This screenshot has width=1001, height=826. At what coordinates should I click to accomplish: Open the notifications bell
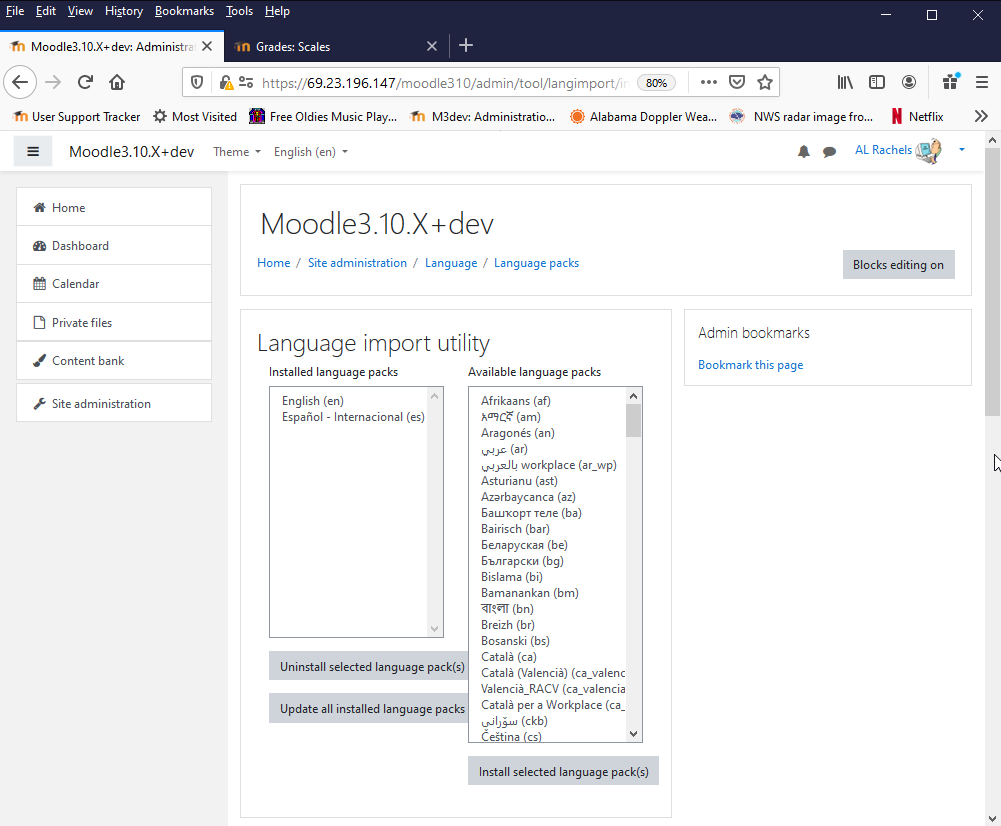[x=804, y=151]
